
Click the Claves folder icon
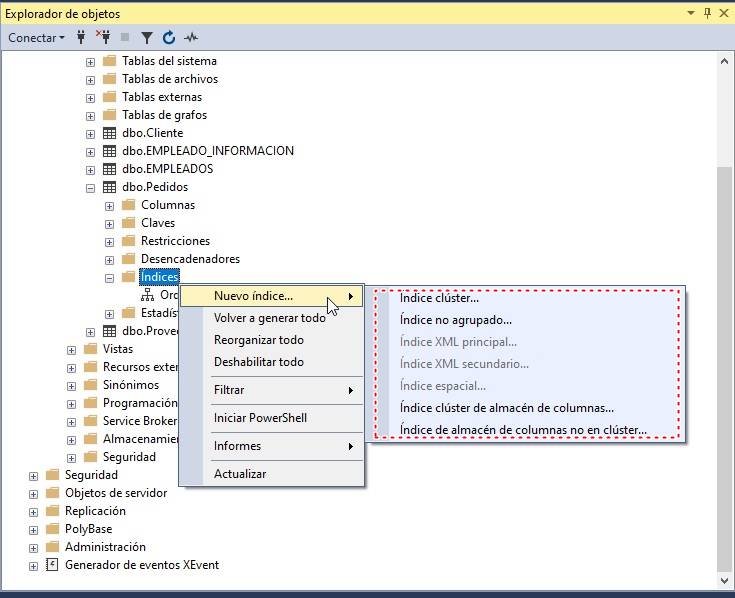(128, 223)
